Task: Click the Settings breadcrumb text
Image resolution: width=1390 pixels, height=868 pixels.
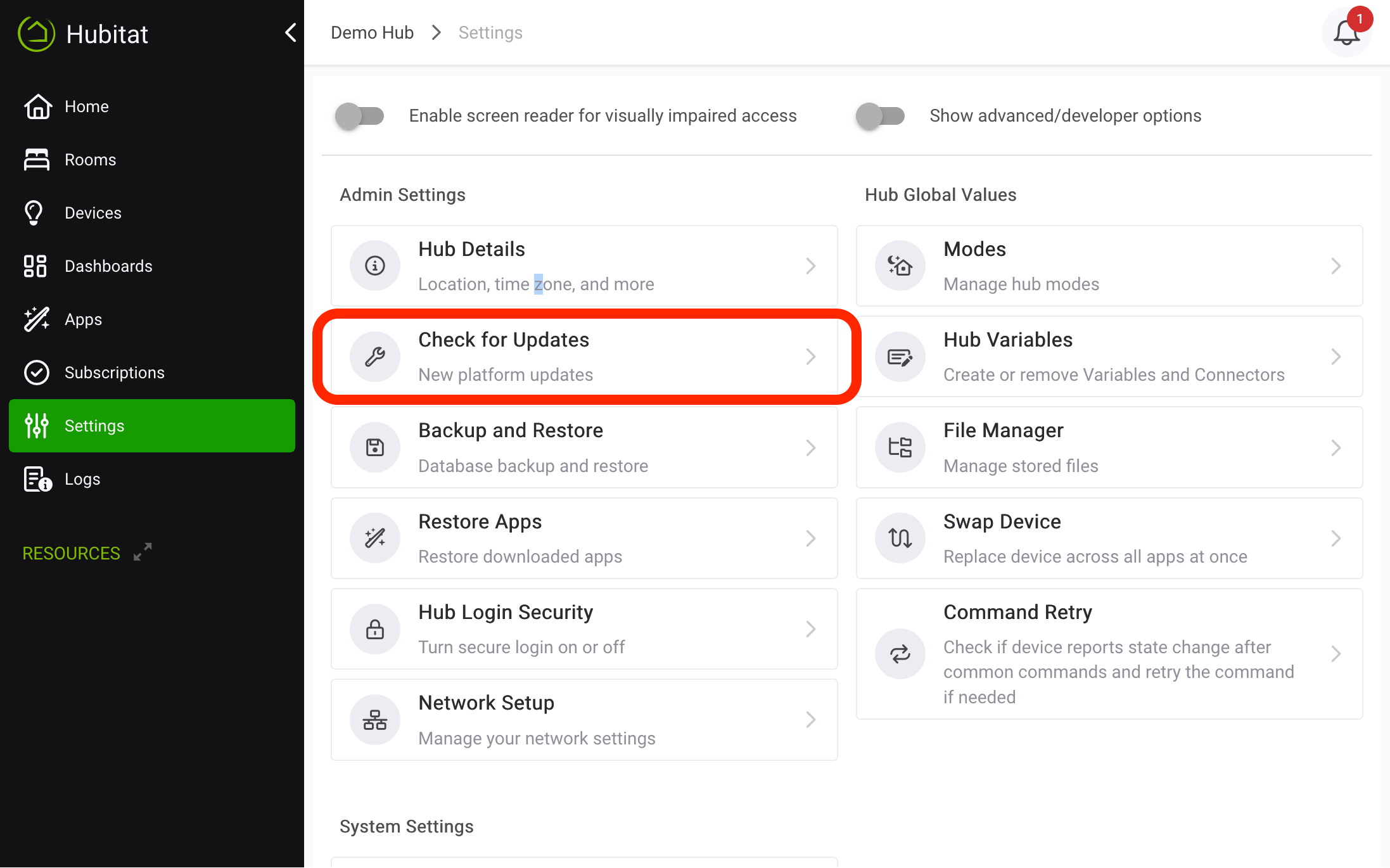Action: coord(490,33)
